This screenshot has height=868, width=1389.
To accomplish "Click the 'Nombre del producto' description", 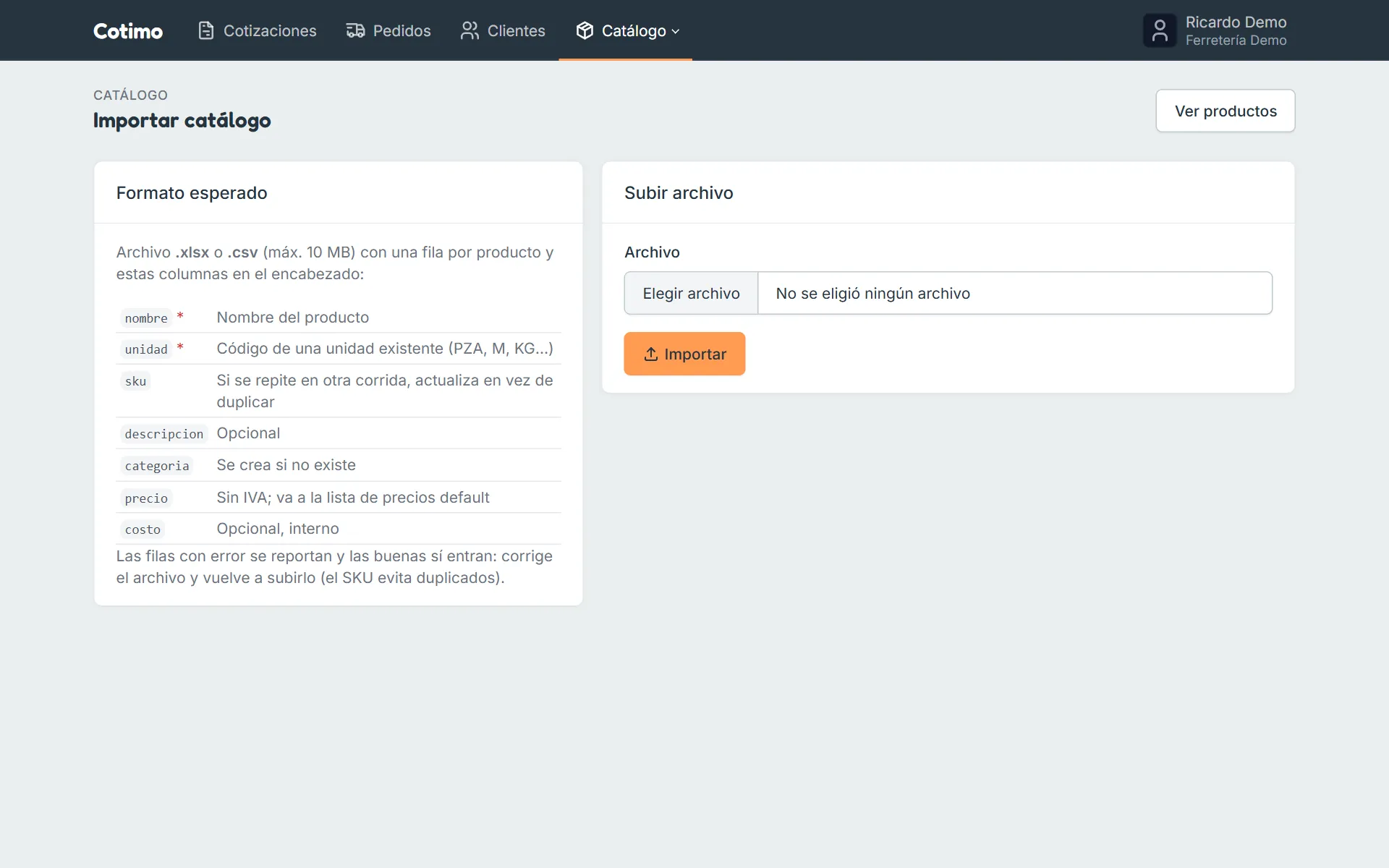I will (293, 318).
